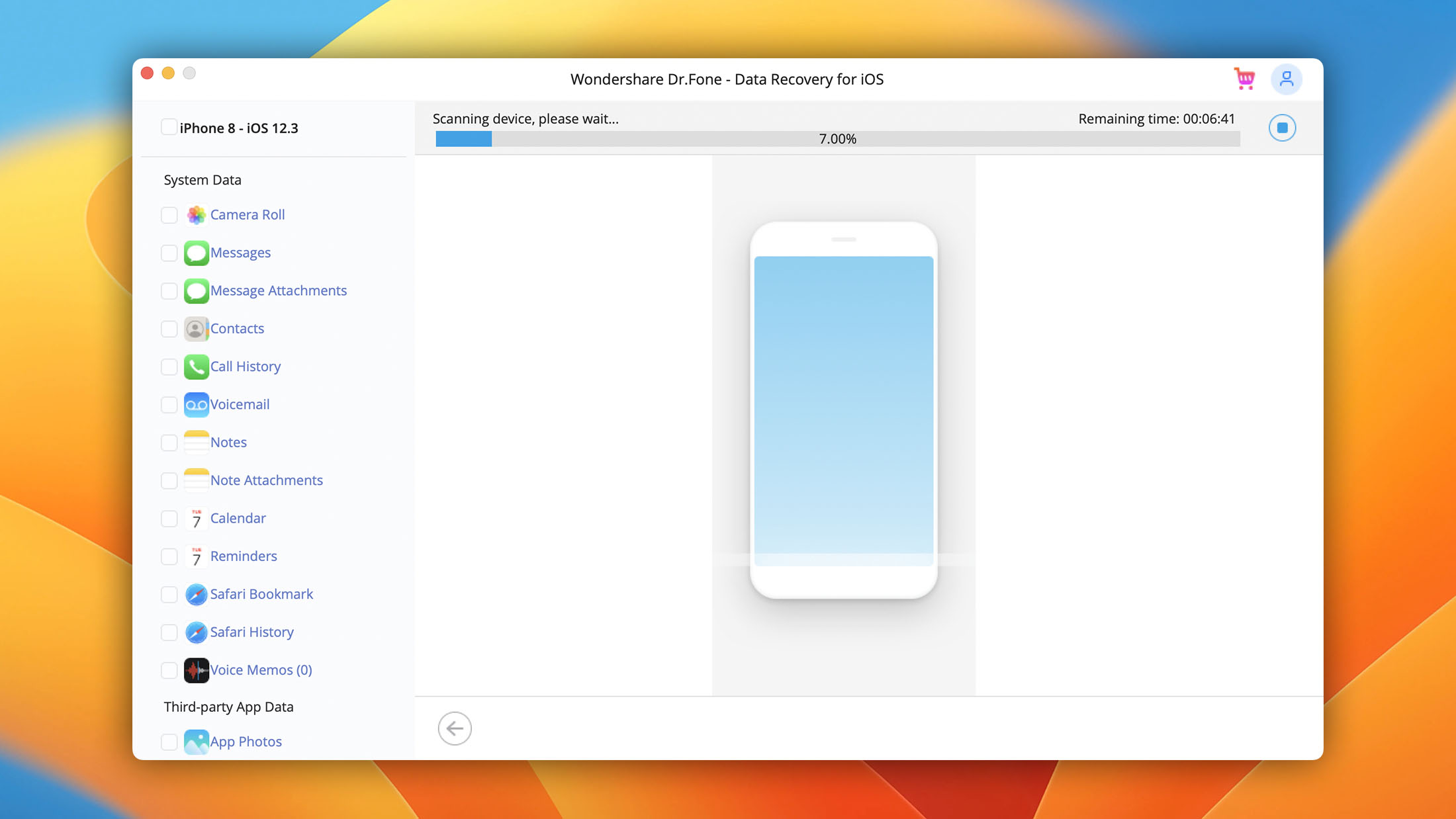Go back with the arrow button
This screenshot has width=1456, height=819.
click(x=455, y=728)
